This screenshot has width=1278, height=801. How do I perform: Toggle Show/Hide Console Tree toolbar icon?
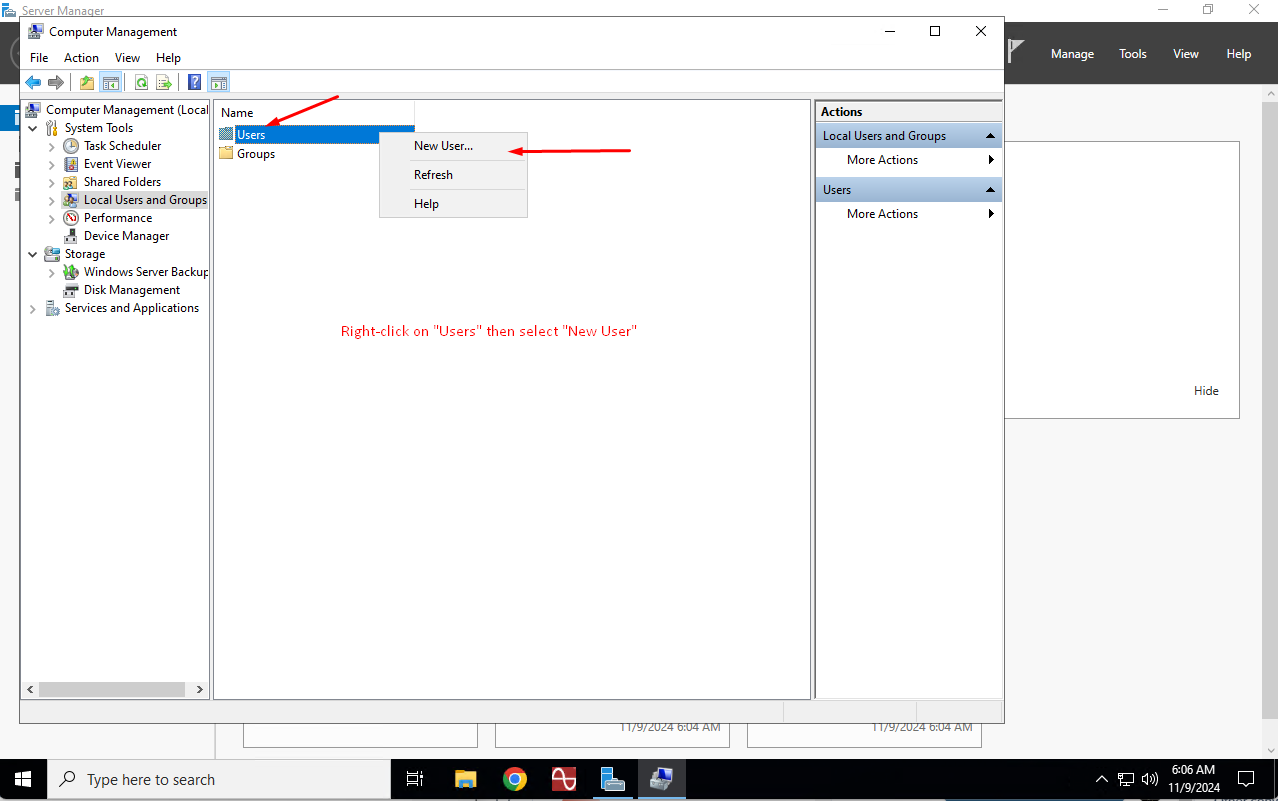(x=111, y=83)
